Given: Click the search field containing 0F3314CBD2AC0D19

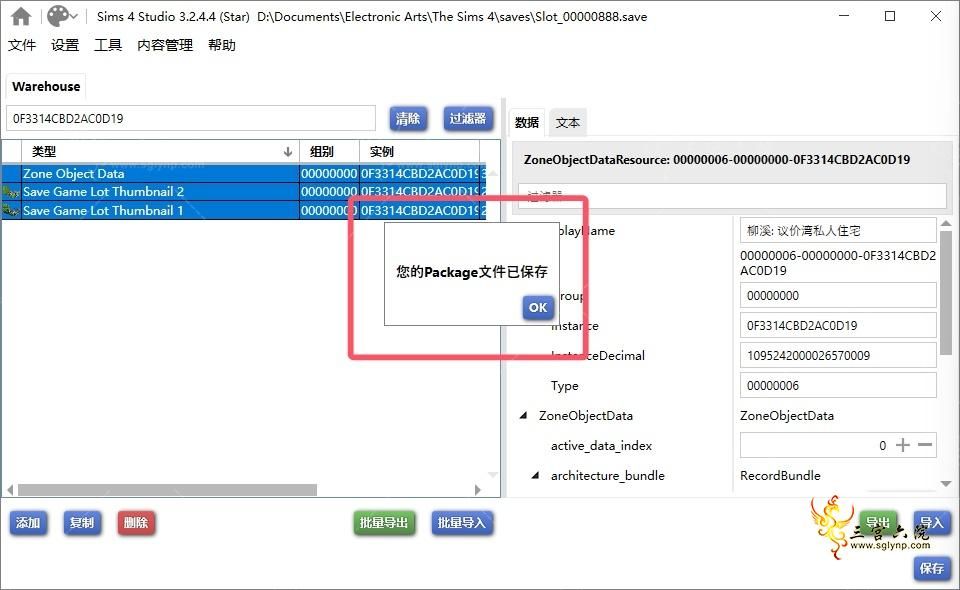Looking at the screenshot, I should click(191, 118).
